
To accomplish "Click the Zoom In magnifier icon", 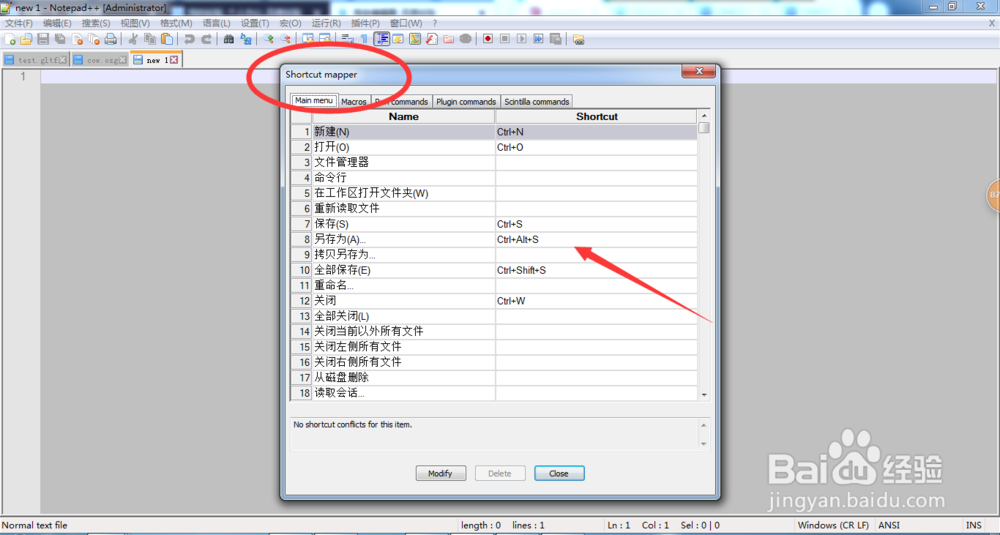I will pos(268,39).
